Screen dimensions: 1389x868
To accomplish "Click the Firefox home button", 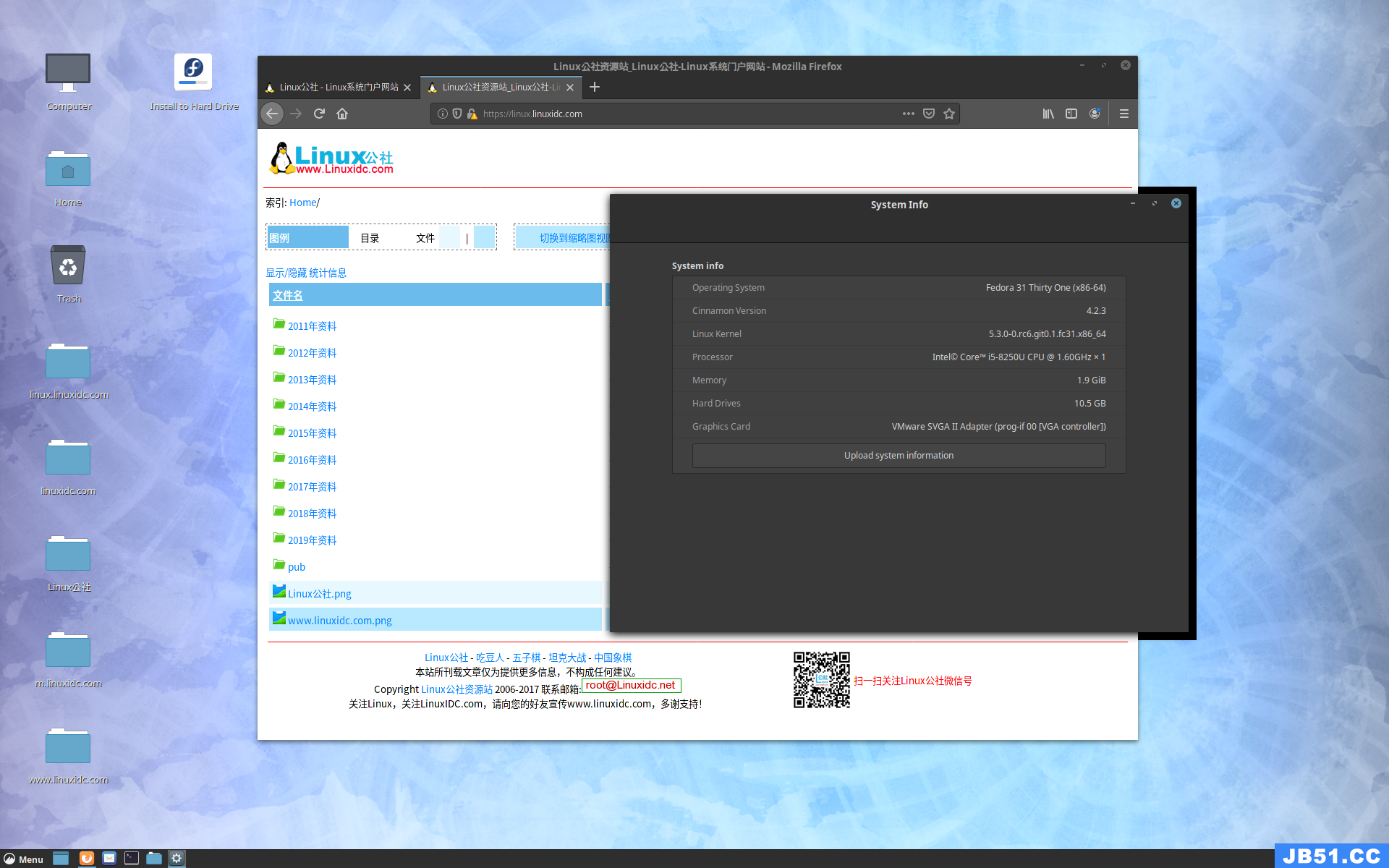I will point(342,114).
